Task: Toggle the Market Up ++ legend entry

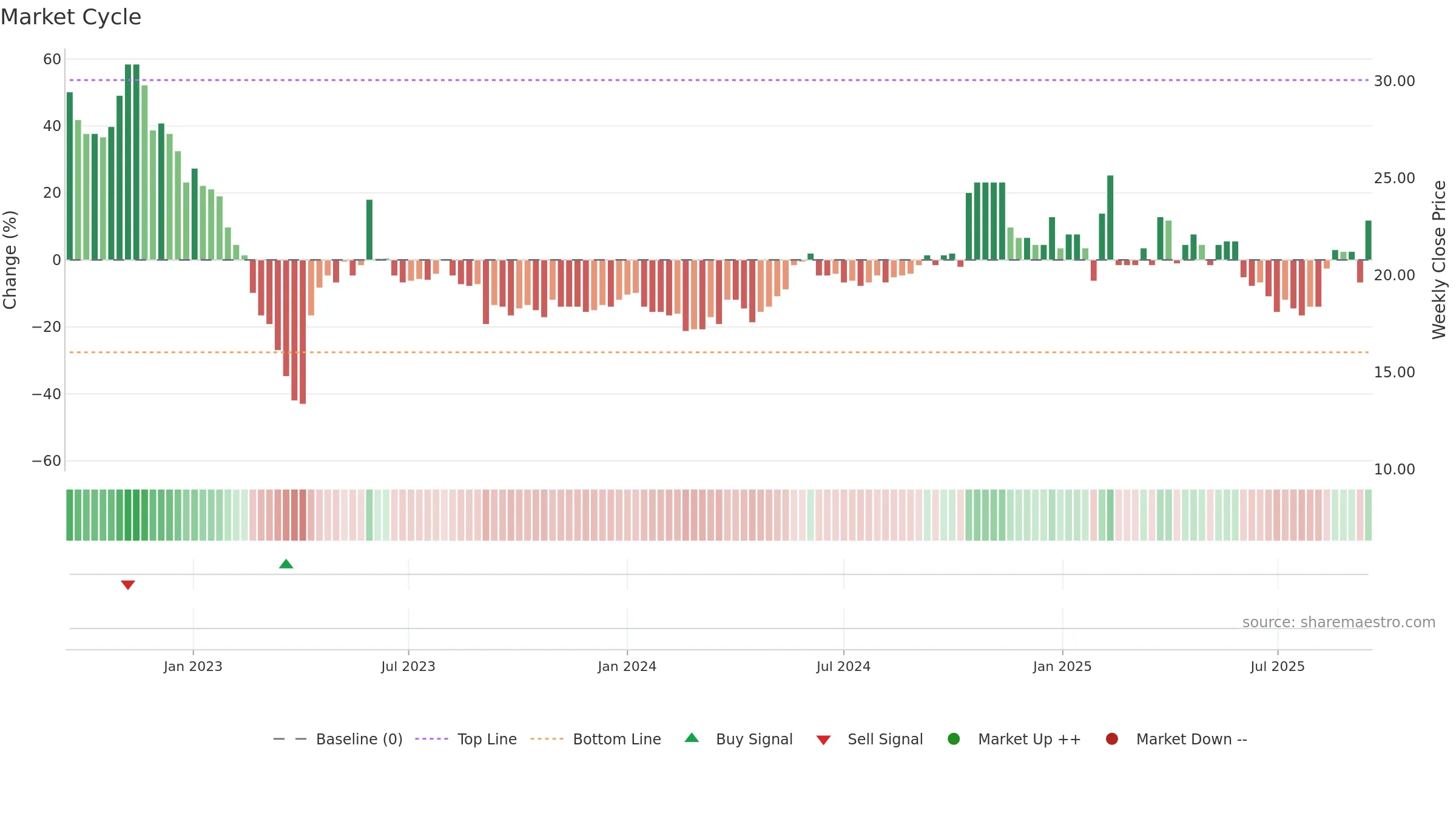Action: click(1014, 739)
